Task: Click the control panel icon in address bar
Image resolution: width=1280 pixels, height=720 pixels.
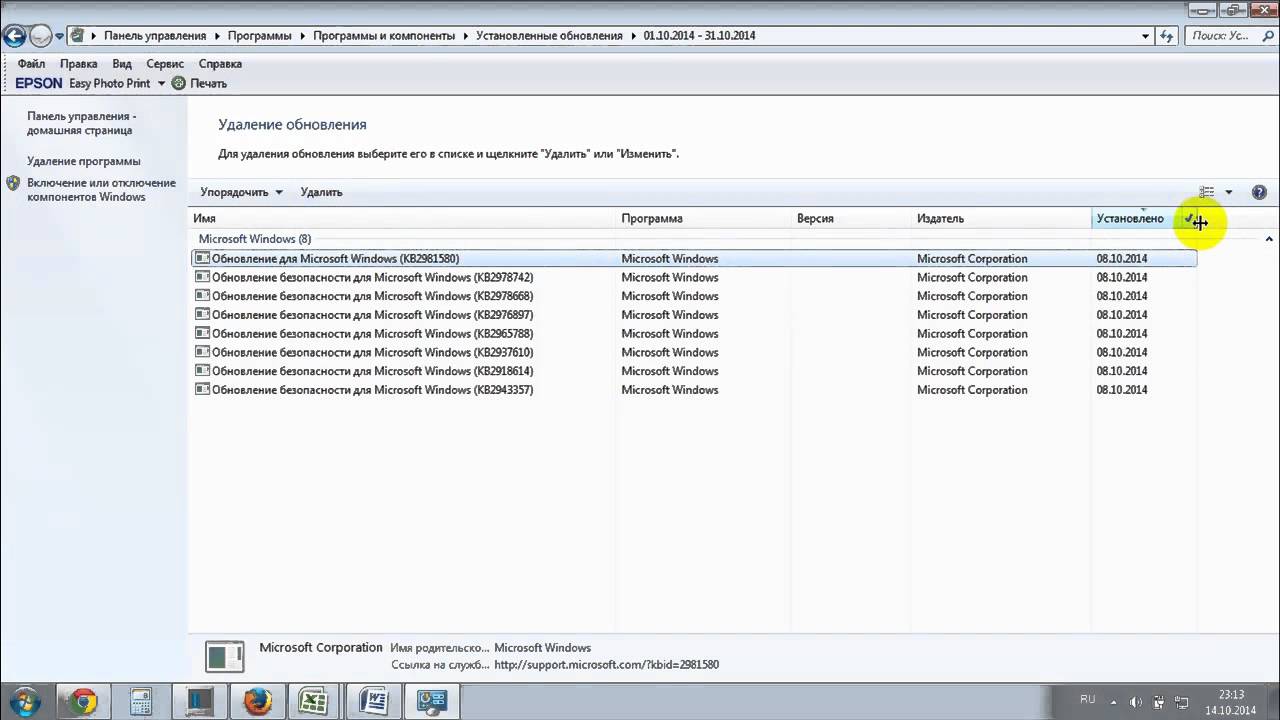Action: point(77,36)
